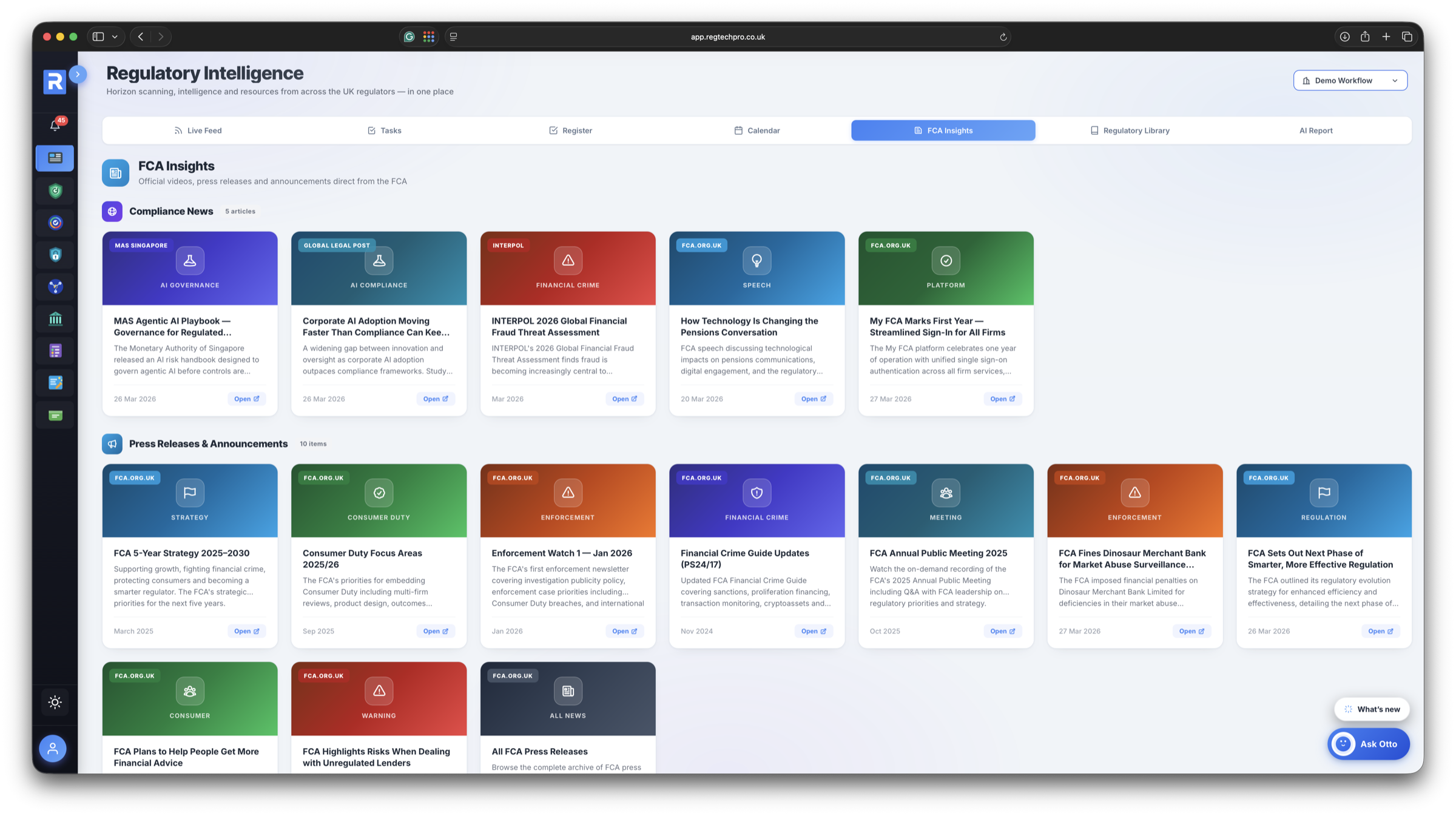Click the Consumer people card icon
The height and width of the screenshot is (816, 1456).
click(190, 690)
